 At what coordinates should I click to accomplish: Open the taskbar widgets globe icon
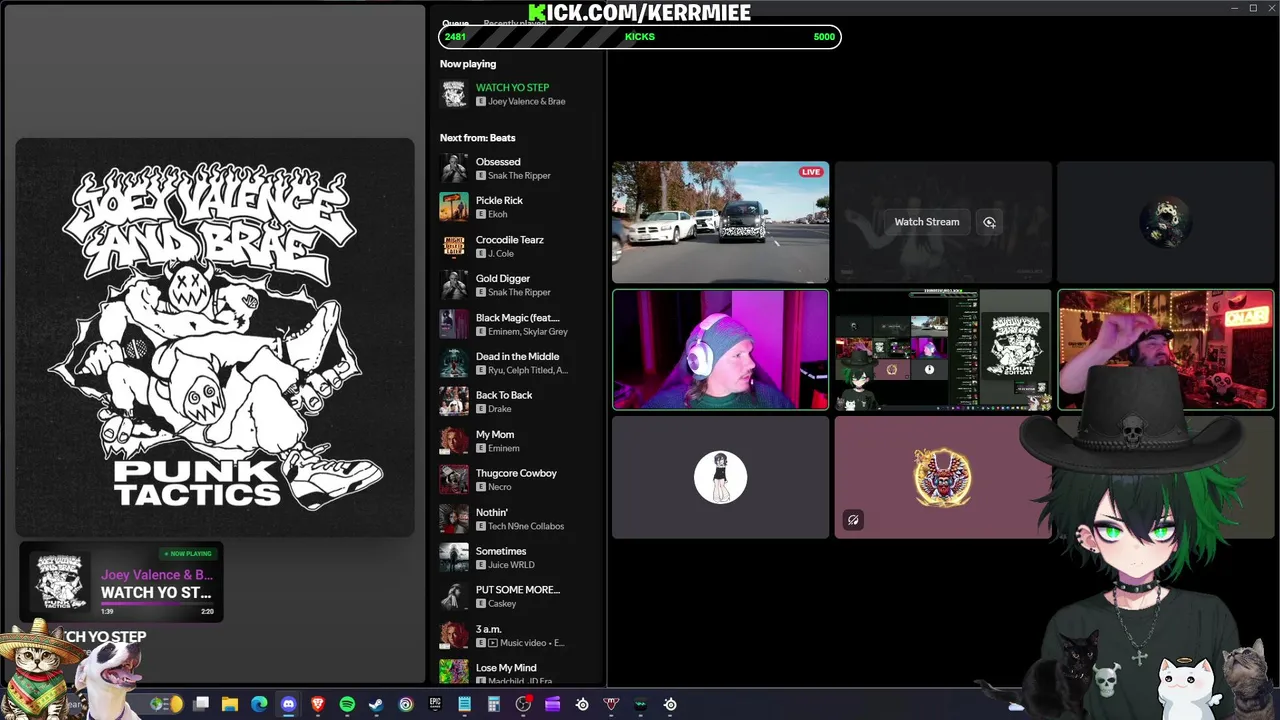pyautogui.click(x=165, y=704)
